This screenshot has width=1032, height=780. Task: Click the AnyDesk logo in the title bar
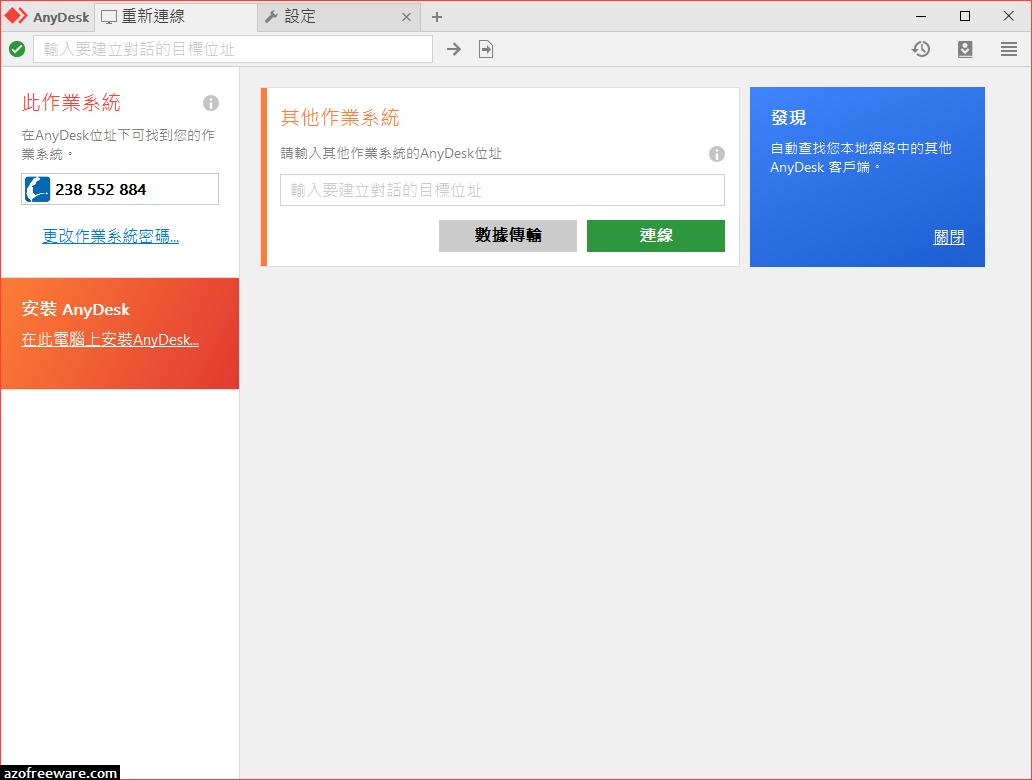16,16
